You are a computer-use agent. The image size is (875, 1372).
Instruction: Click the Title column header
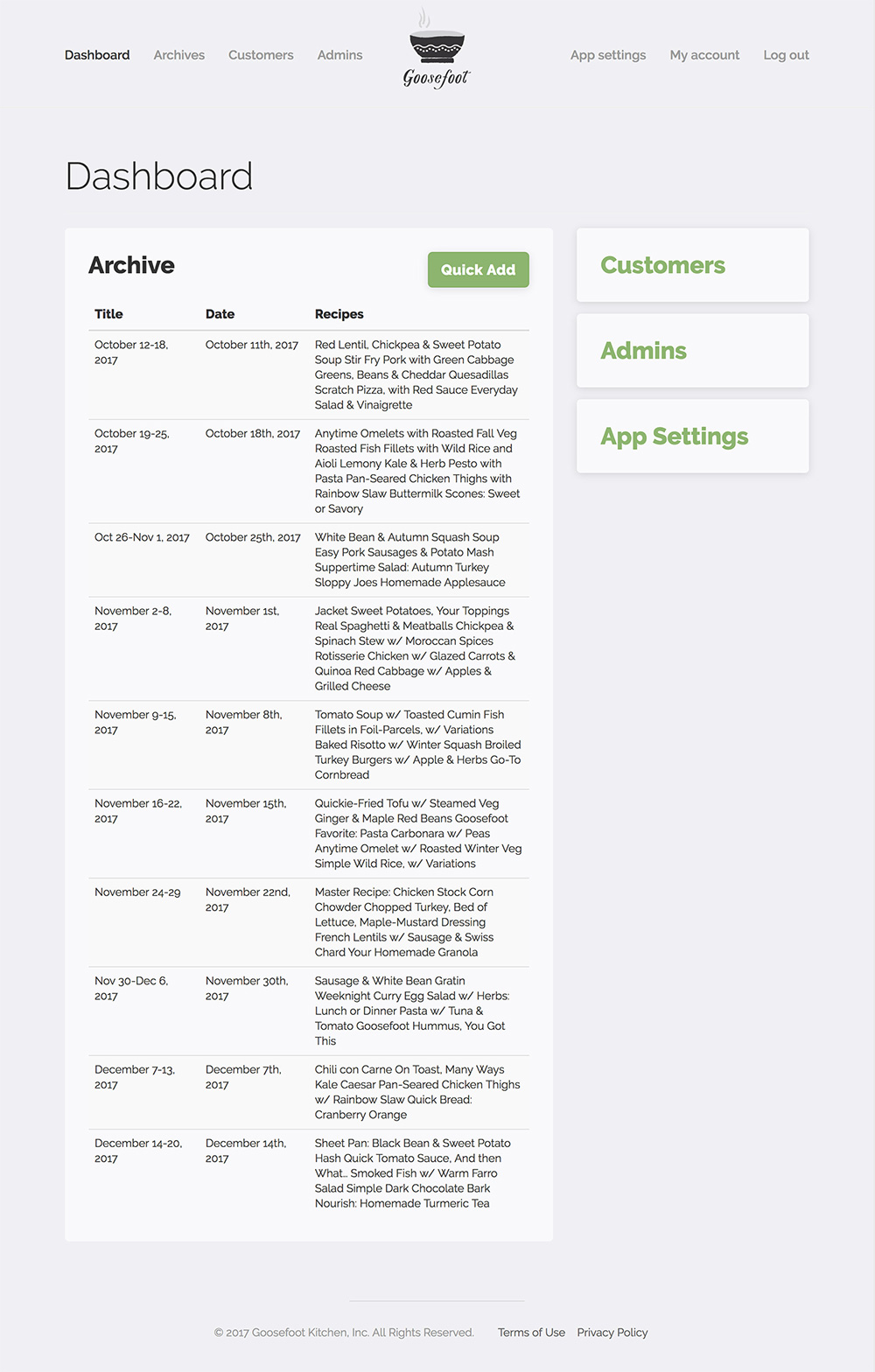point(107,314)
